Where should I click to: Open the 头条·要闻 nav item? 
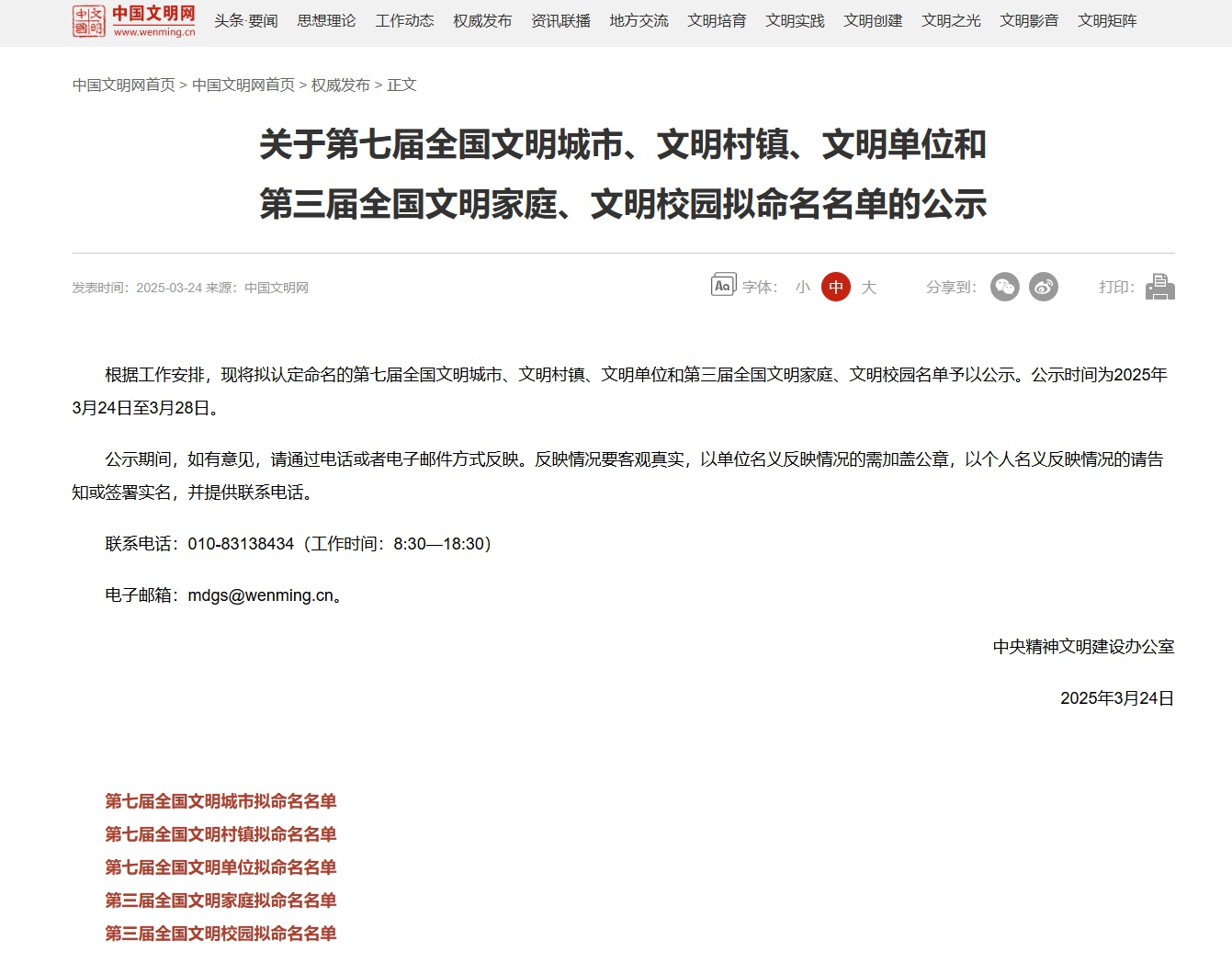pos(246,20)
